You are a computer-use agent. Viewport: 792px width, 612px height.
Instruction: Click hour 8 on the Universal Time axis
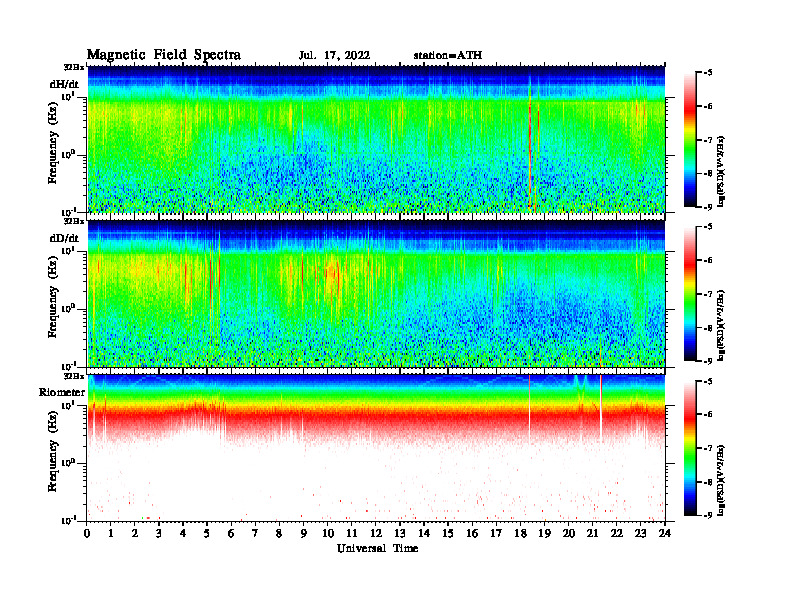(279, 534)
